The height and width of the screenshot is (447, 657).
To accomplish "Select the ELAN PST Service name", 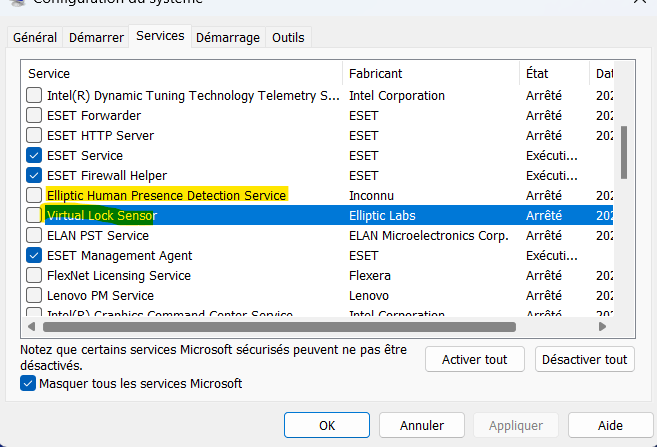I will coord(98,235).
